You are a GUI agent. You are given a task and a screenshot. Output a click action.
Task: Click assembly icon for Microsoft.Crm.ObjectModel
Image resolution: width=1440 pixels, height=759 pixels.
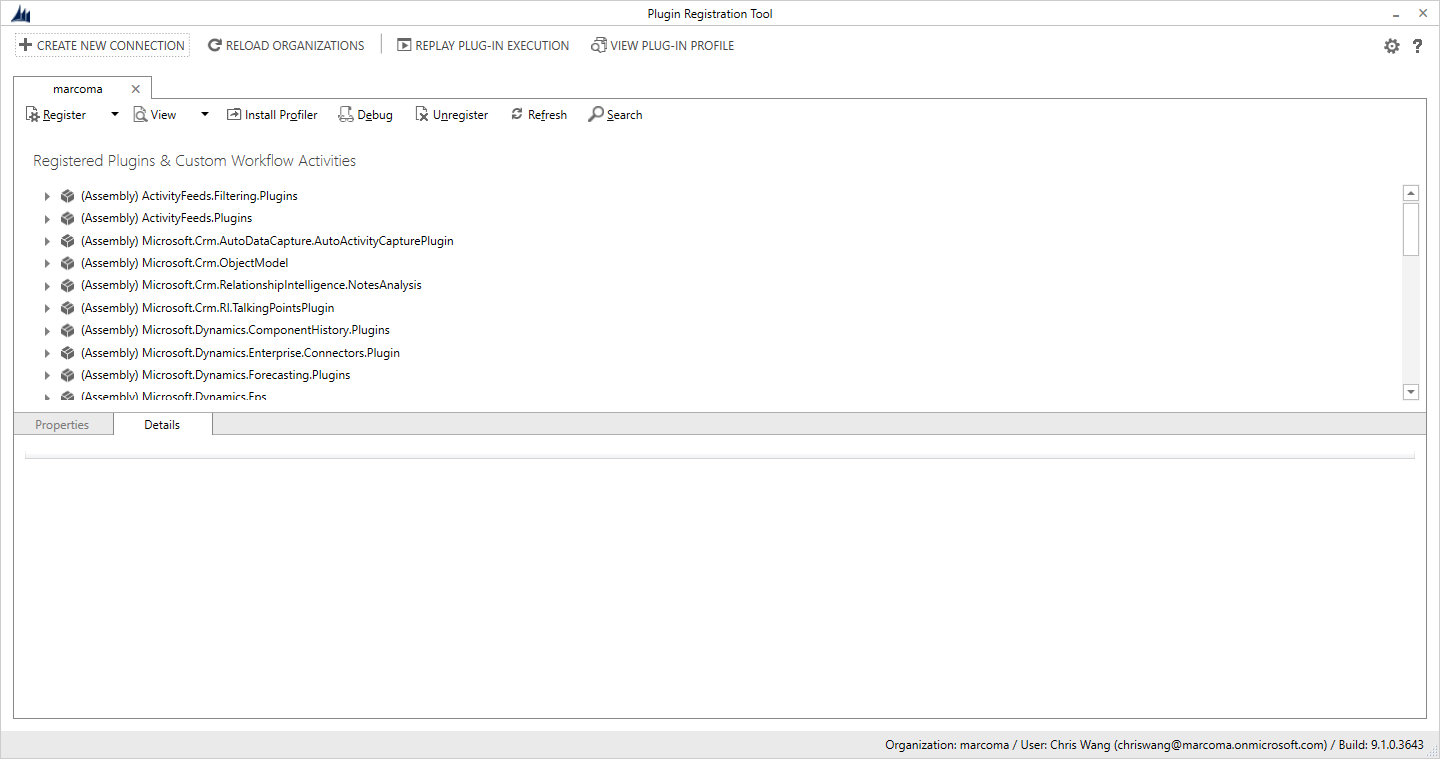(67, 263)
